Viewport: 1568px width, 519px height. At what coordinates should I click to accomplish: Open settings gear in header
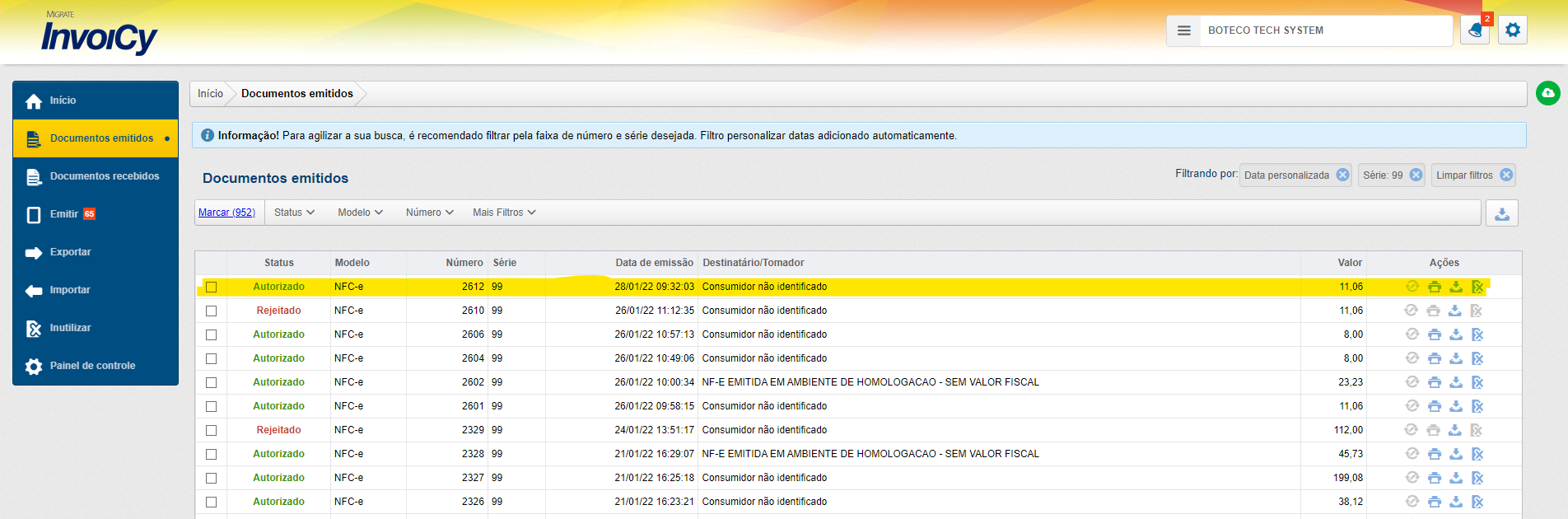[x=1513, y=30]
